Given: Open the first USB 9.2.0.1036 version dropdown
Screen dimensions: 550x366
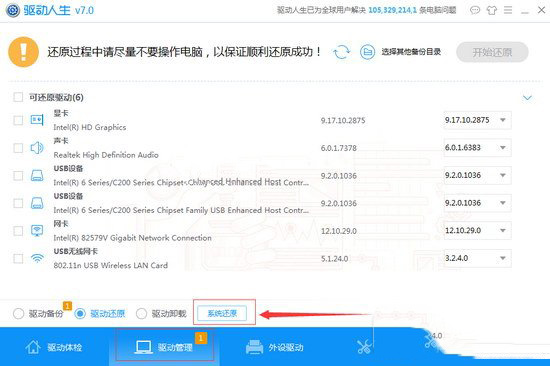Looking at the screenshot, I should 477,175.
